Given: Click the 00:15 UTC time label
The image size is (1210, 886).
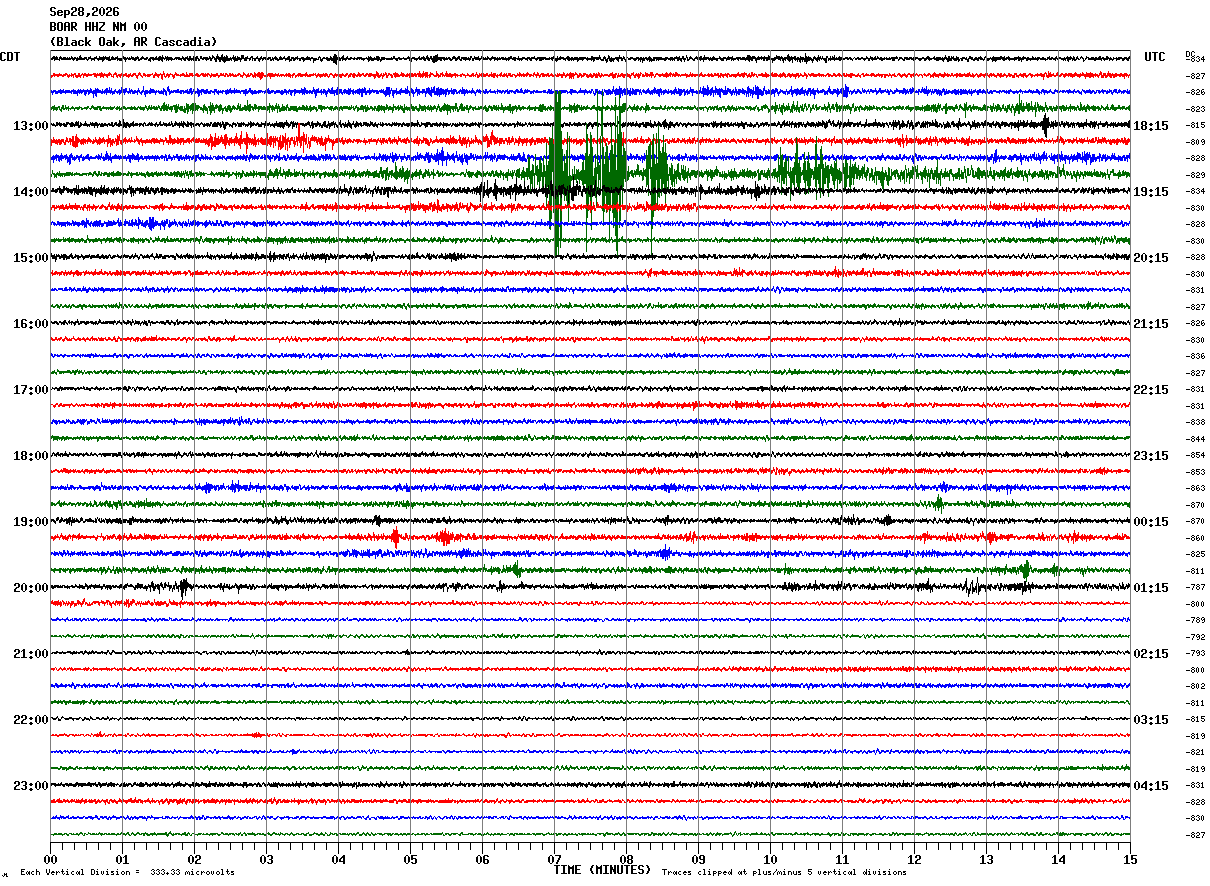Looking at the screenshot, I should click(1151, 522).
